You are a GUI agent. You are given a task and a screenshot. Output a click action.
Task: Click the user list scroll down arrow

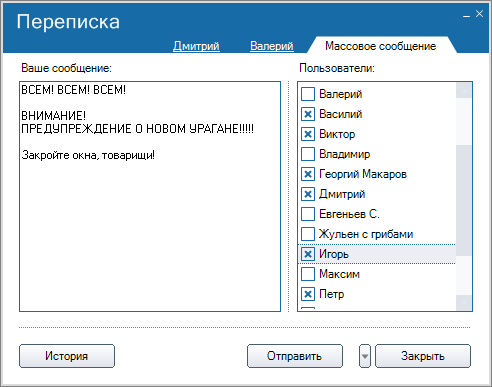tap(464, 303)
